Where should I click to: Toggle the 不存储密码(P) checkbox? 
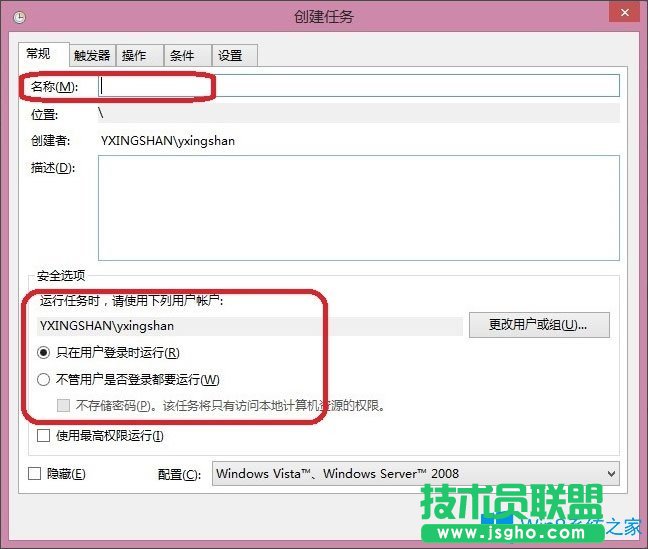coord(63,406)
